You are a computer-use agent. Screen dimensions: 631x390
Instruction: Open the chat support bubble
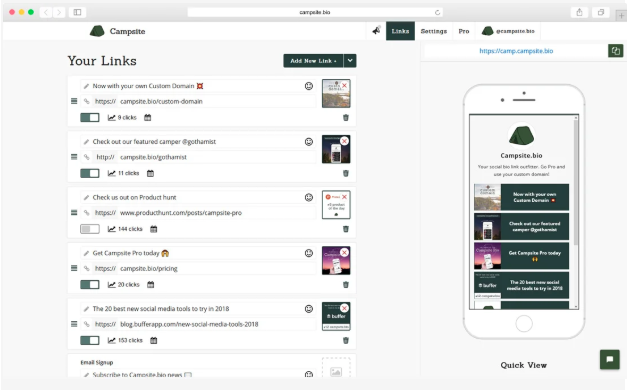pyautogui.click(x=610, y=359)
